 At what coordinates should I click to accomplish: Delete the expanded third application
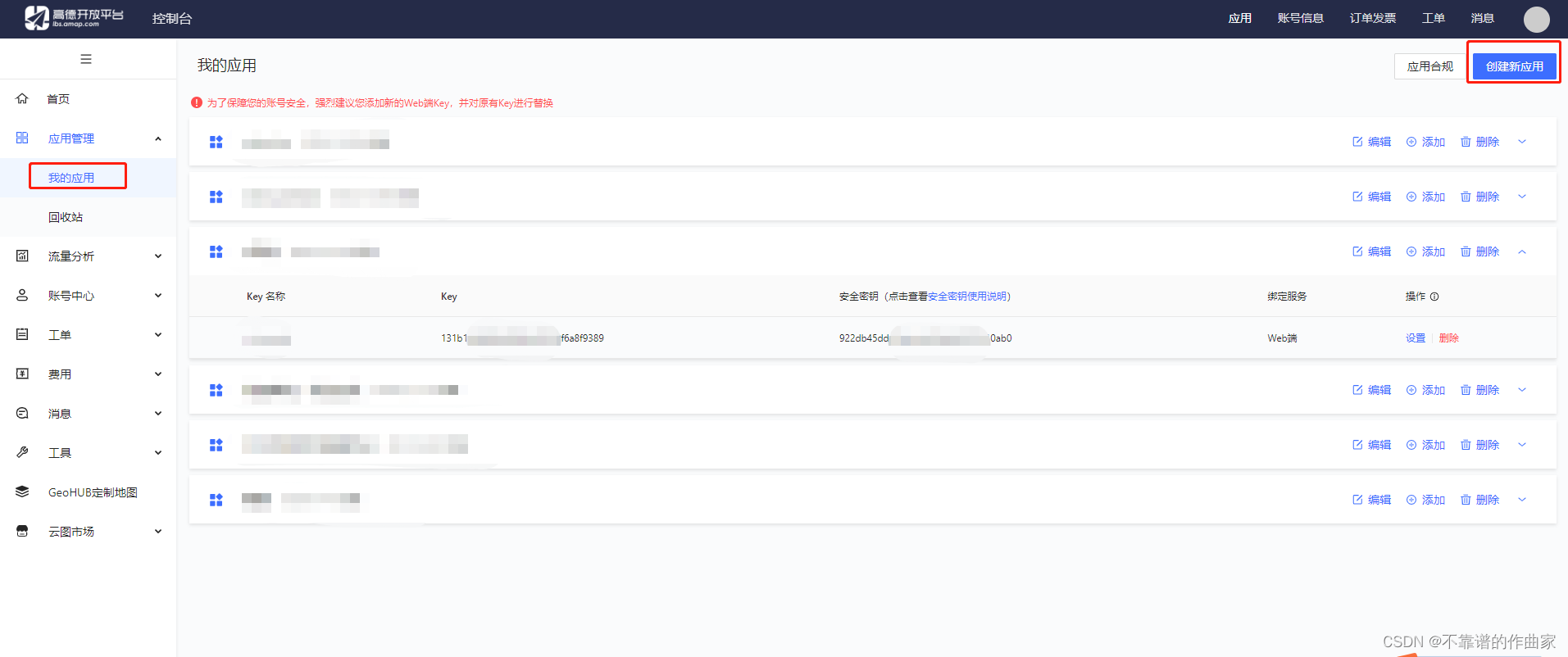pyautogui.click(x=1479, y=251)
